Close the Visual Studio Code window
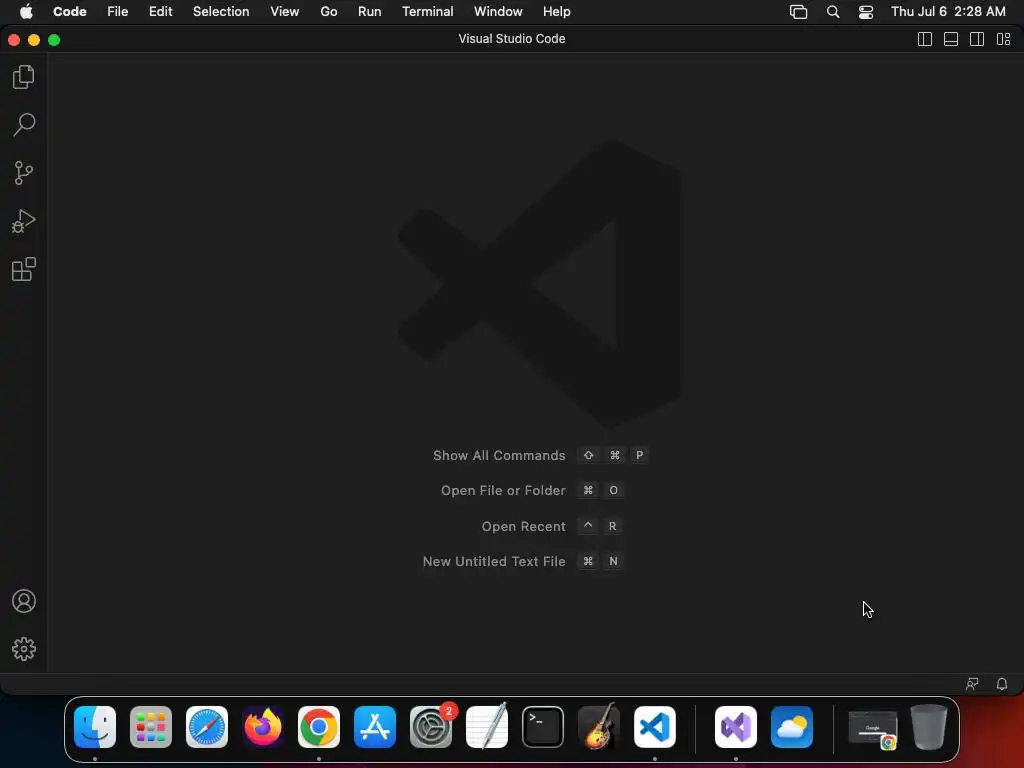Screen dimensions: 1024x768 pos(14,40)
